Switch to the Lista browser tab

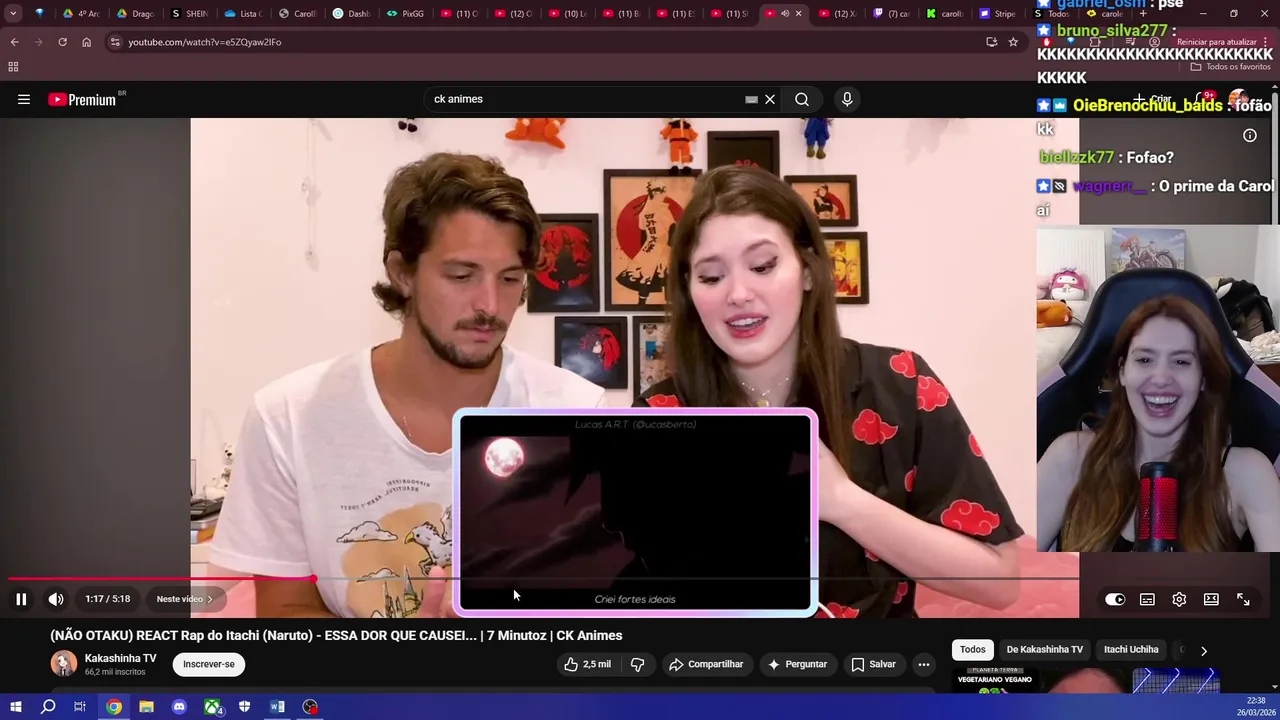pyautogui.click(x=244, y=14)
